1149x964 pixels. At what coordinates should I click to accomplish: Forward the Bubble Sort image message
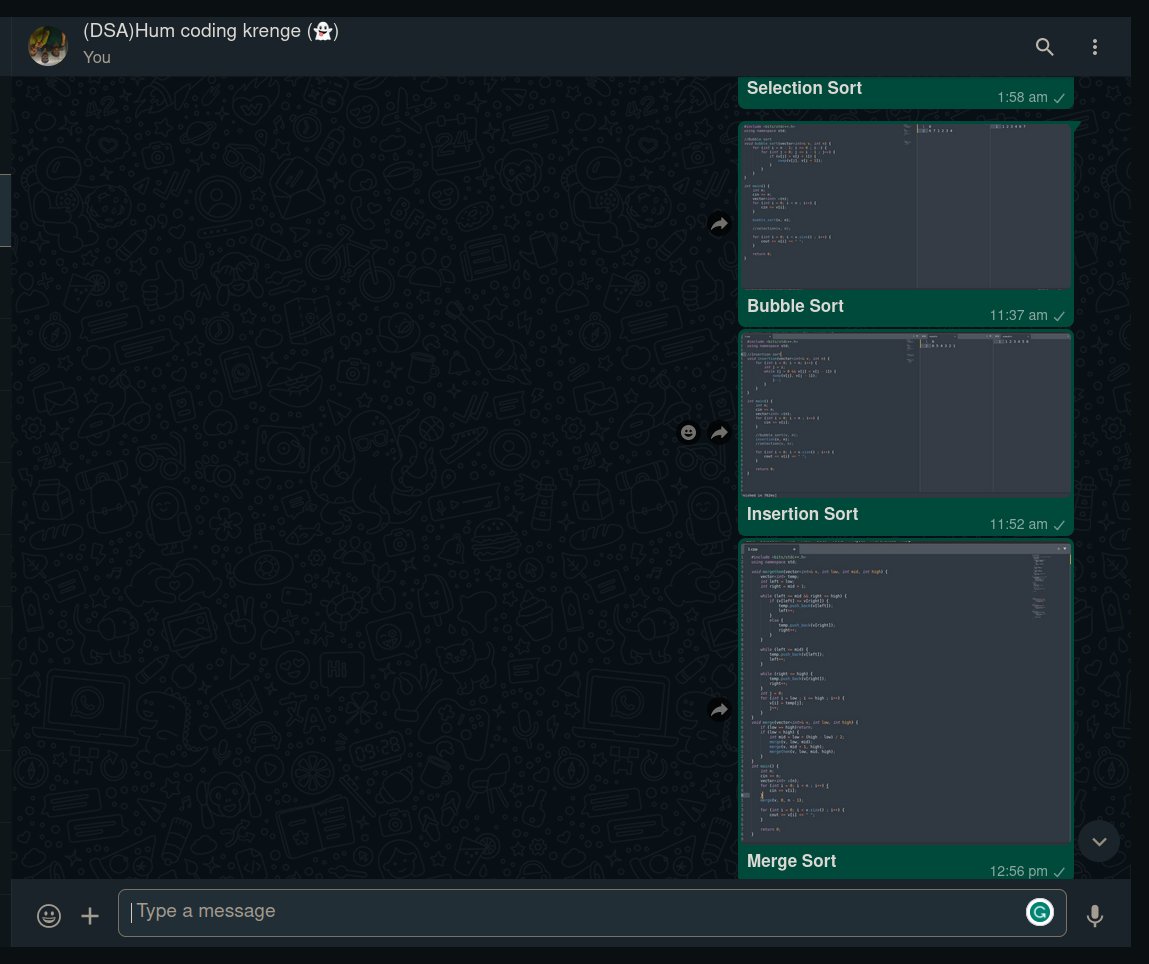720,224
